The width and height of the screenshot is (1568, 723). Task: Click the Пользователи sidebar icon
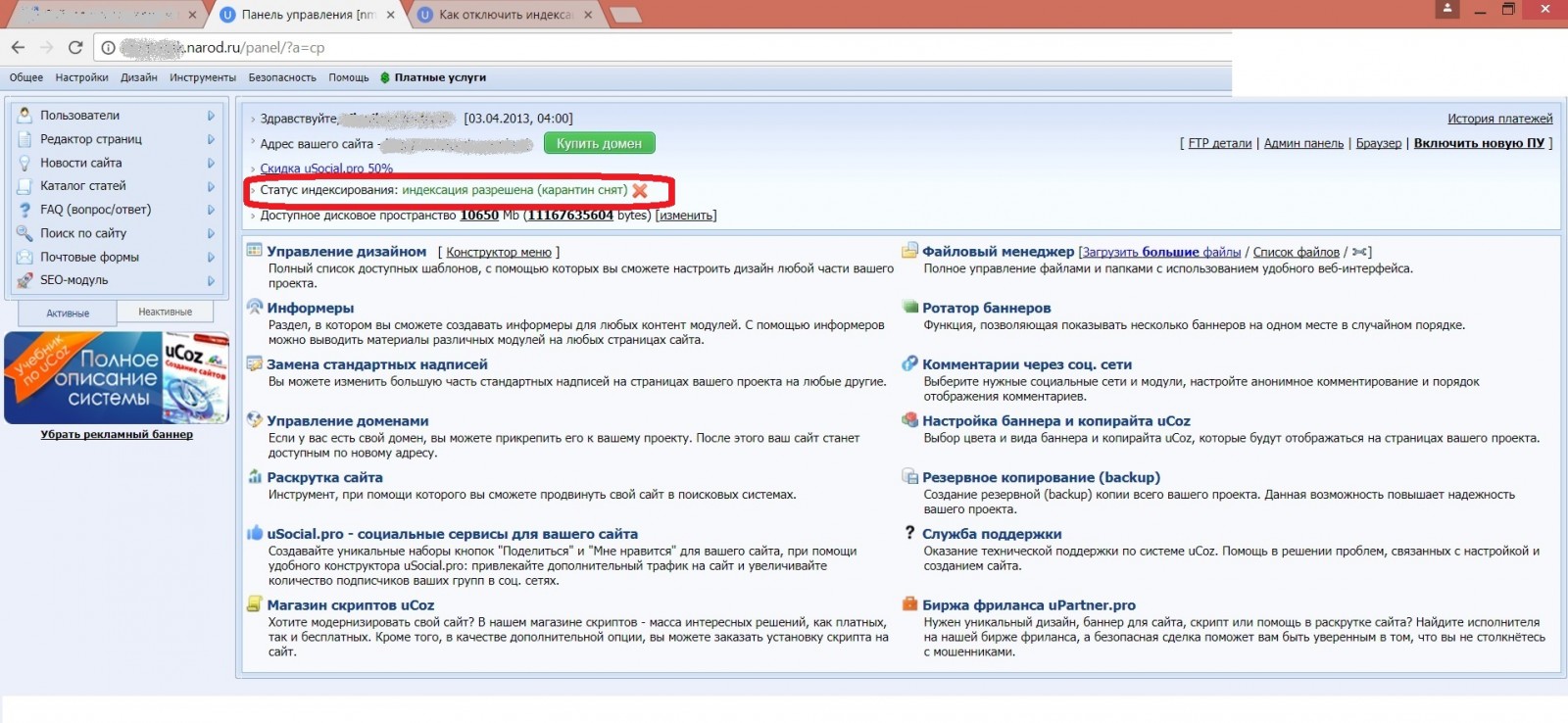click(24, 115)
